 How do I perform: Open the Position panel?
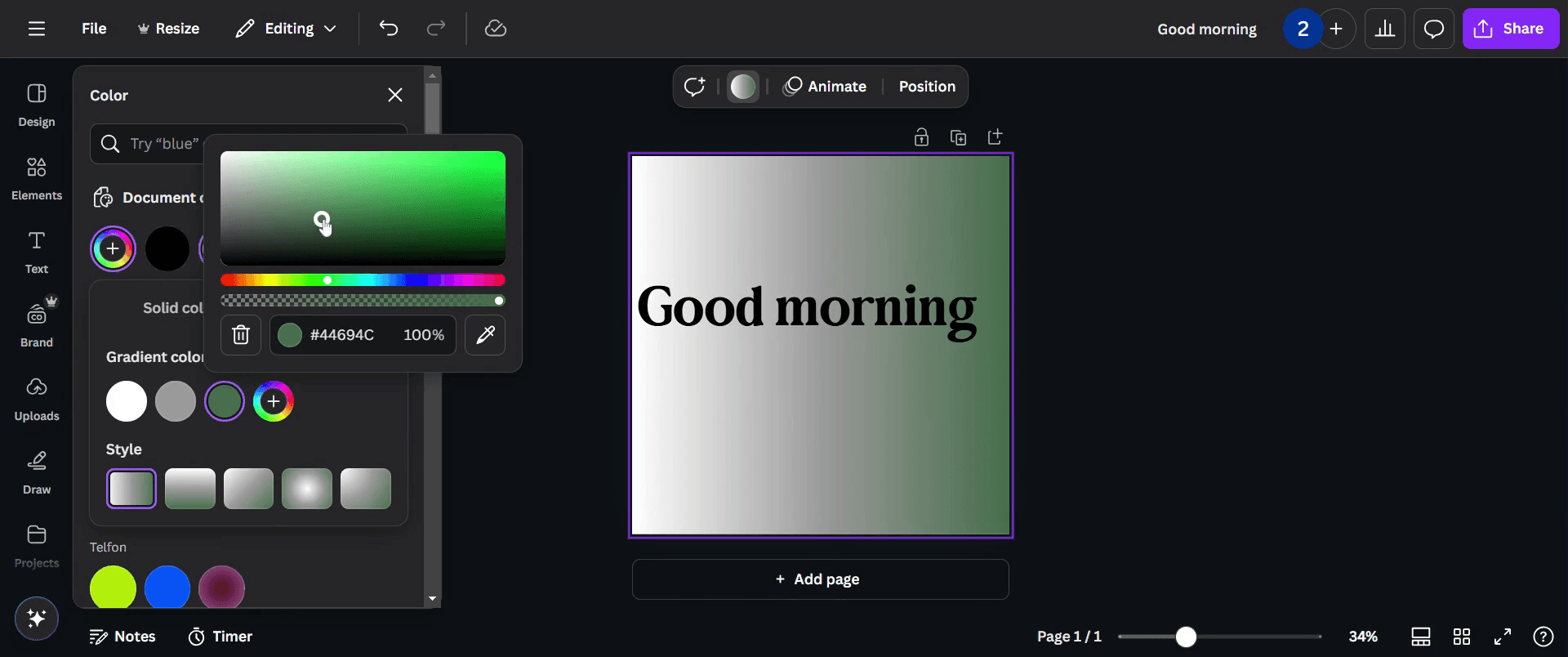click(927, 87)
